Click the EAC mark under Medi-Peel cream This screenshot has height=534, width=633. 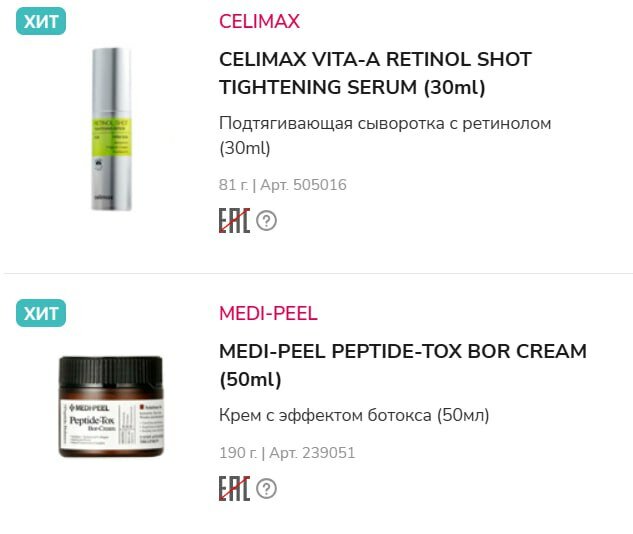234,488
